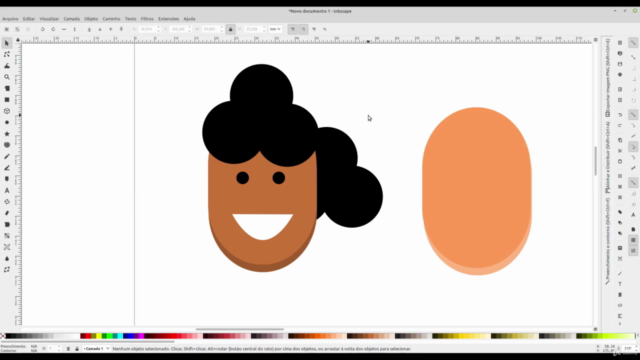Select the Pen Bezier tool
This screenshot has width=640, height=360.
[x=7, y=168]
